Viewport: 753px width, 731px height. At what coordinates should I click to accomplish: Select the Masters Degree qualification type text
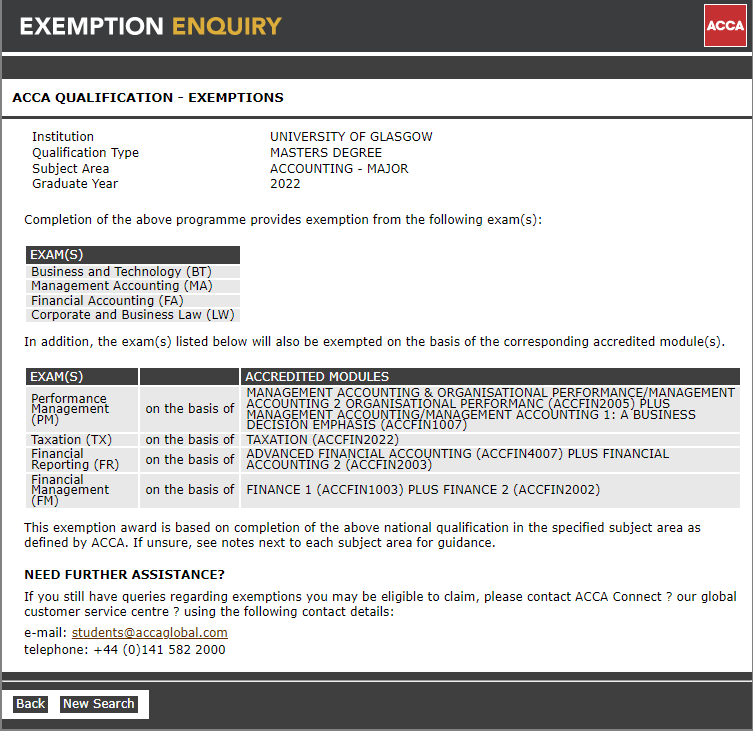click(326, 153)
